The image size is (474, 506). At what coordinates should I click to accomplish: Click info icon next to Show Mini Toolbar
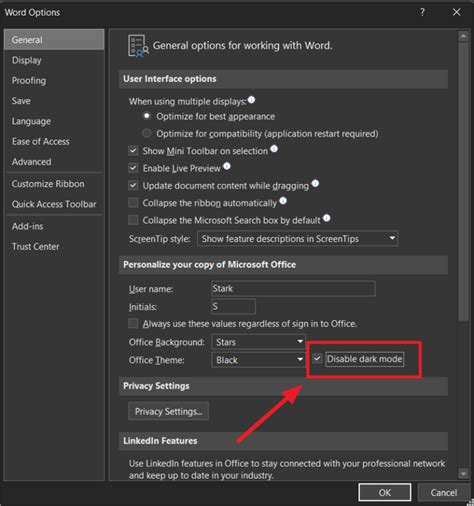(274, 149)
